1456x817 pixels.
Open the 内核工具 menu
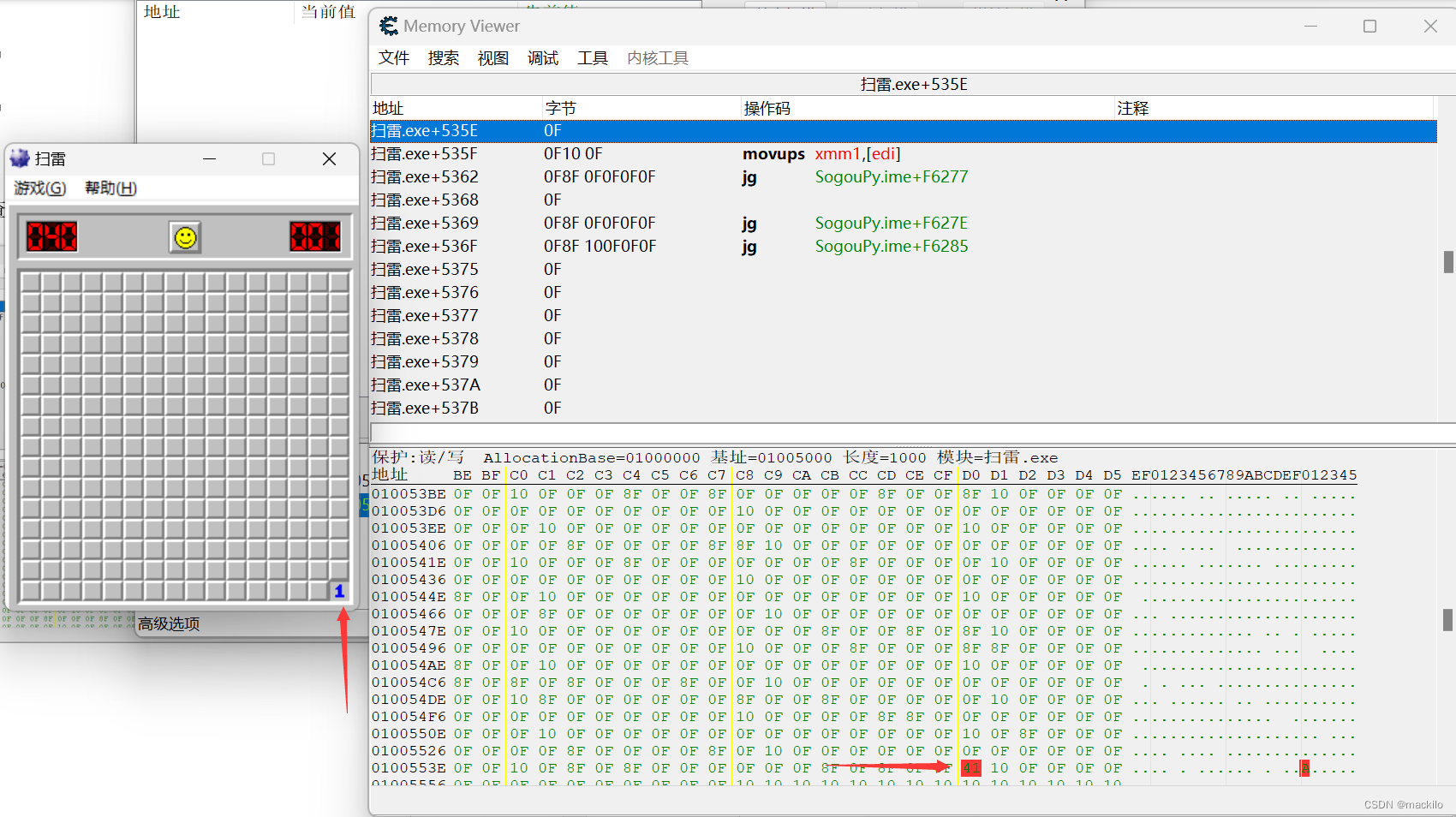click(x=658, y=58)
